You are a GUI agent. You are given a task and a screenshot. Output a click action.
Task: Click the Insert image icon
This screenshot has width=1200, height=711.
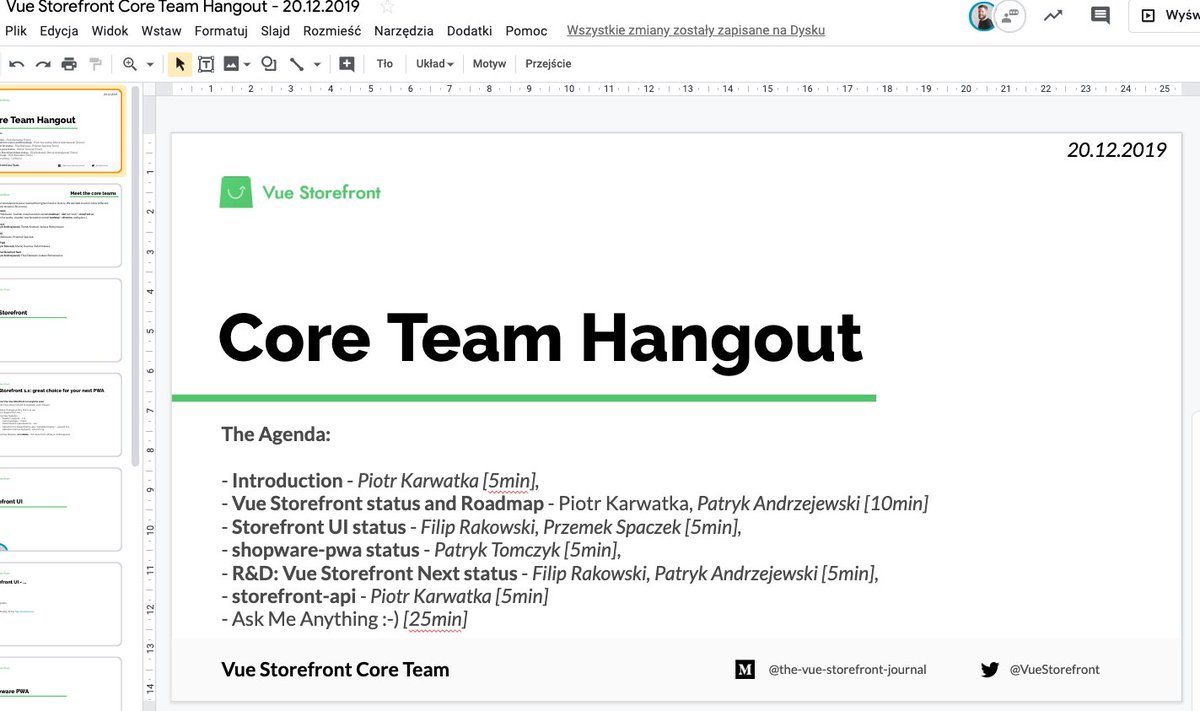(231, 64)
